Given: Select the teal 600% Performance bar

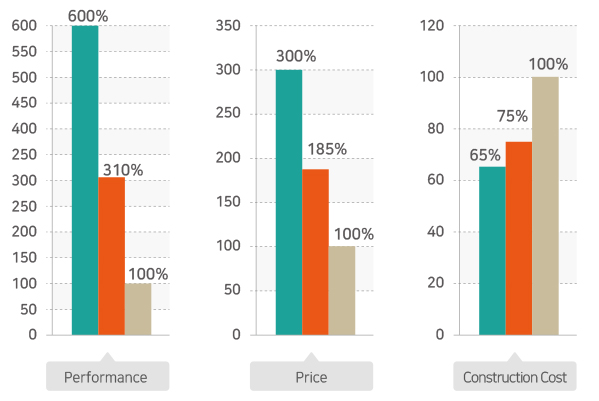Looking at the screenshot, I should click(x=85, y=180).
